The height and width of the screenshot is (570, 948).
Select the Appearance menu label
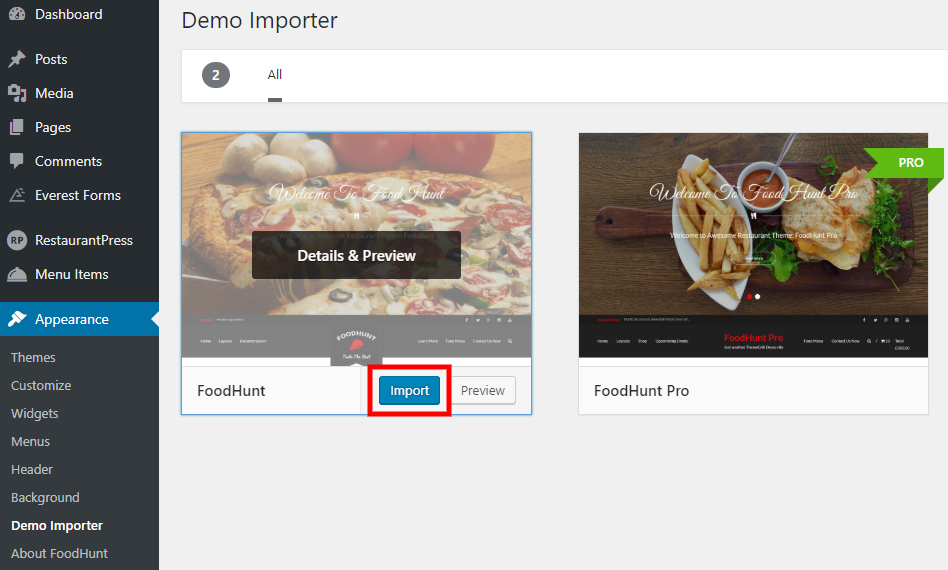coord(71,319)
